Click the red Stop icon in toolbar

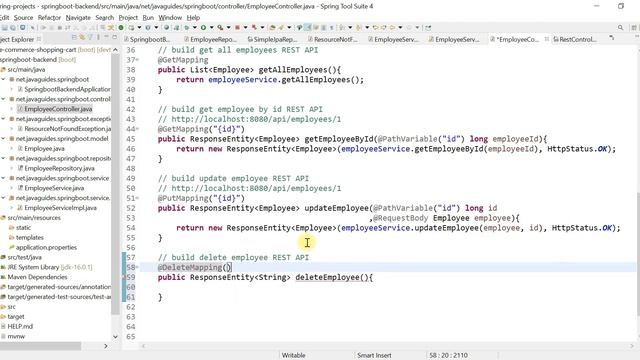[x=237, y=28]
